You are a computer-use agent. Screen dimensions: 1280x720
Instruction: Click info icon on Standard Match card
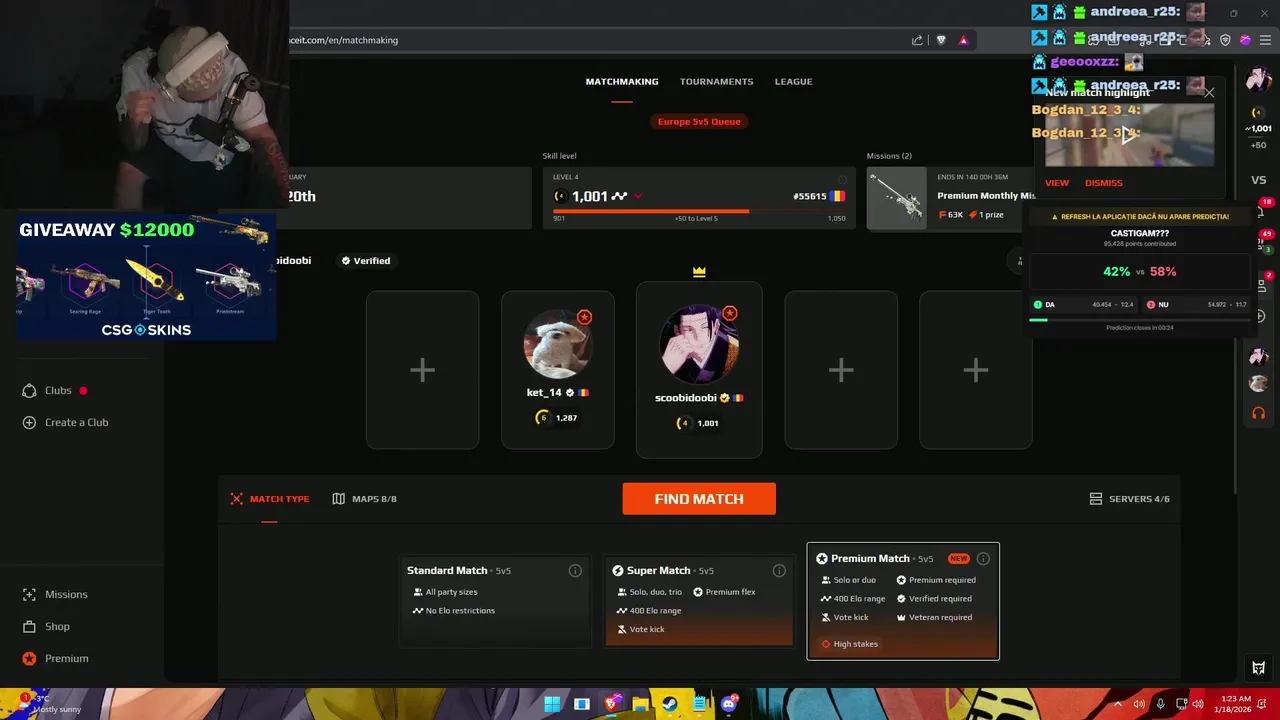[575, 571]
